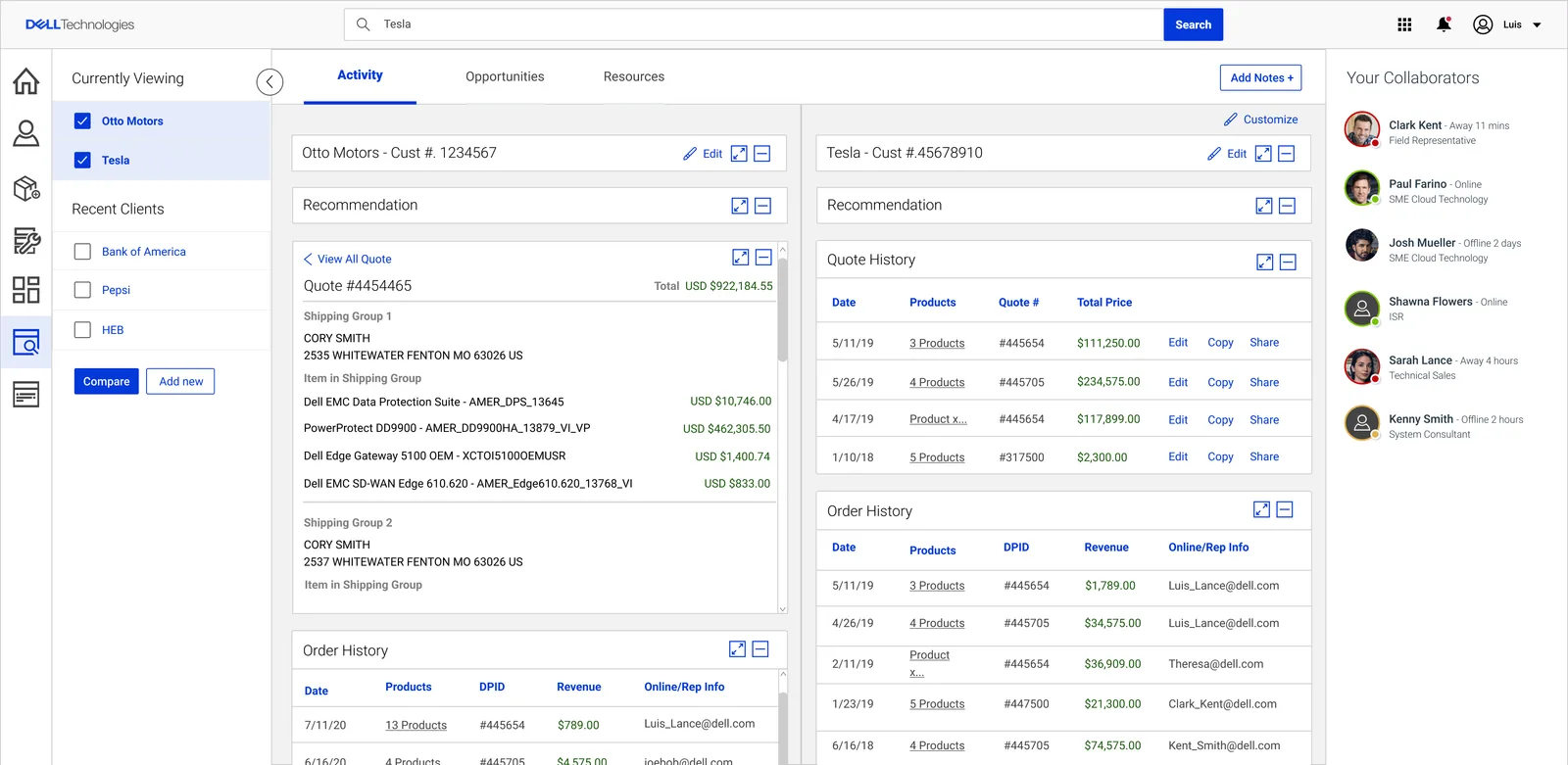Open Bank of America recent client link
Image resolution: width=1568 pixels, height=765 pixels.
[x=144, y=252]
